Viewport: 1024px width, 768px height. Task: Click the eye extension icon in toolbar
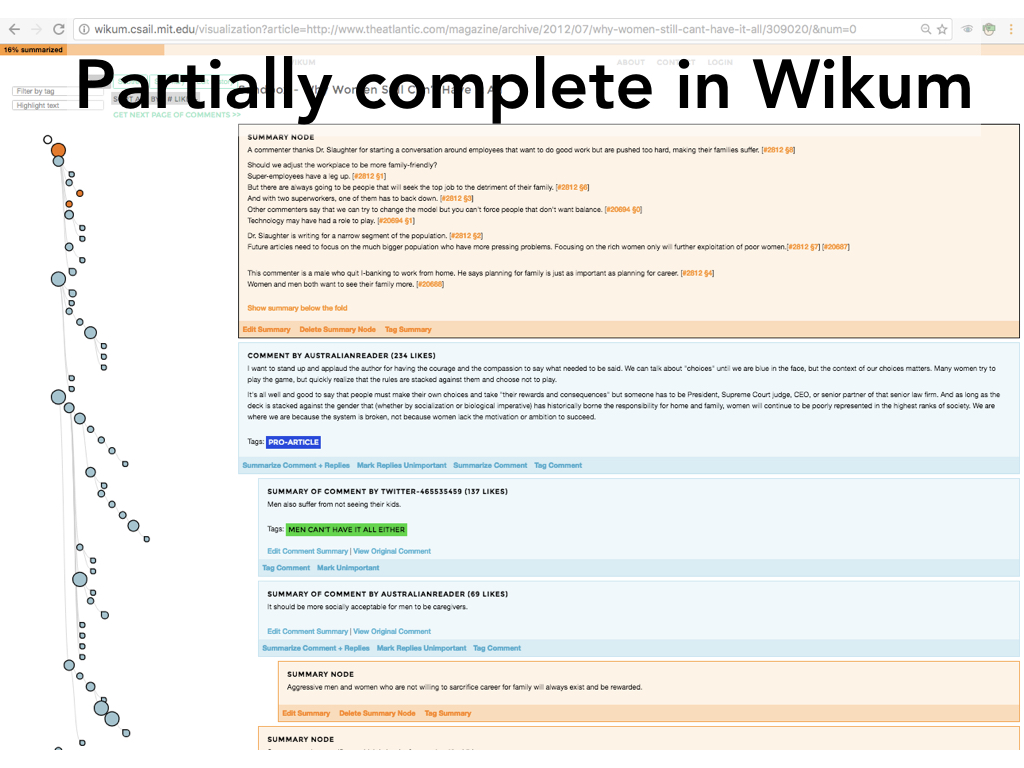[967, 29]
